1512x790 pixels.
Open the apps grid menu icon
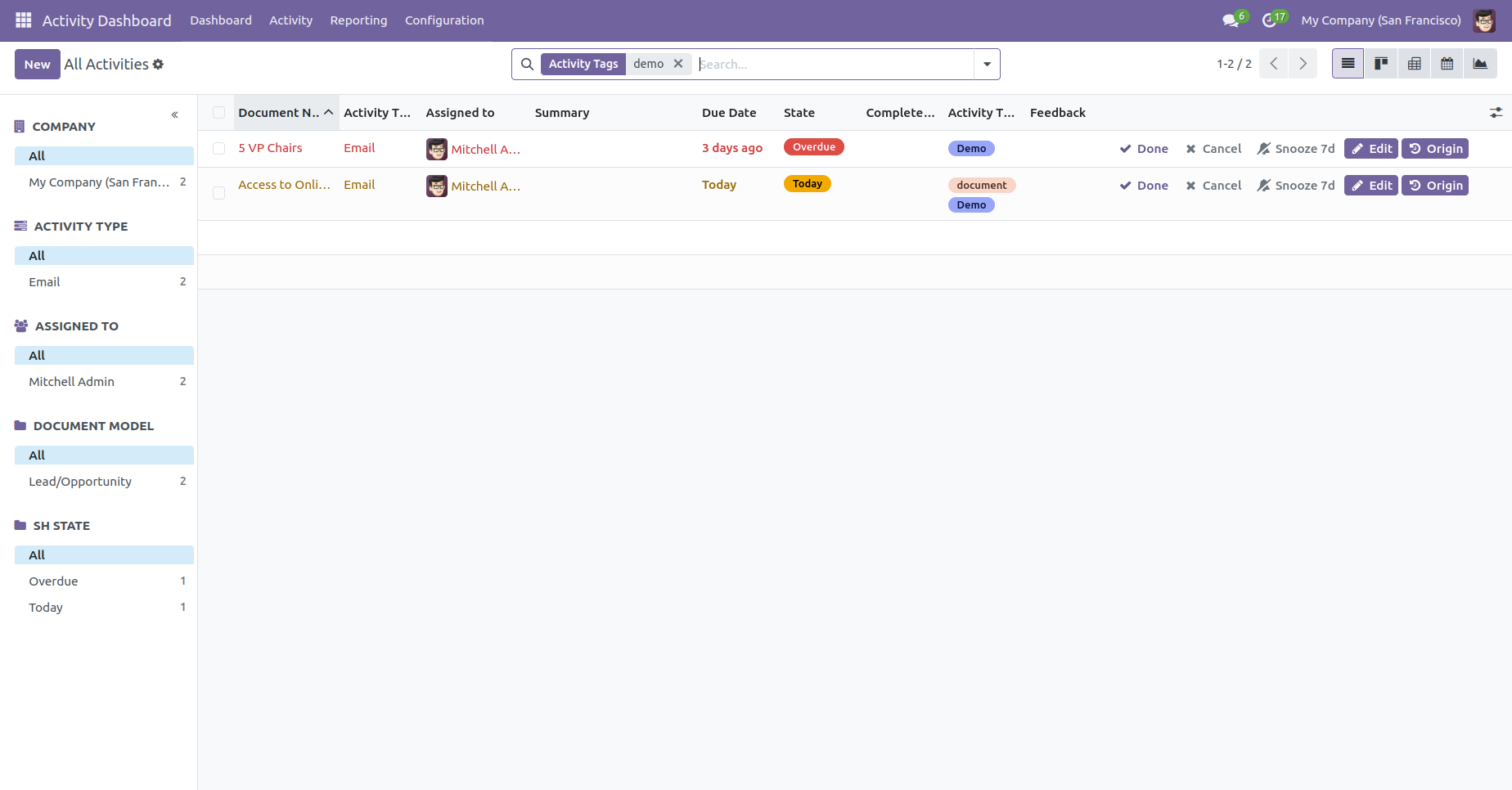(x=24, y=20)
